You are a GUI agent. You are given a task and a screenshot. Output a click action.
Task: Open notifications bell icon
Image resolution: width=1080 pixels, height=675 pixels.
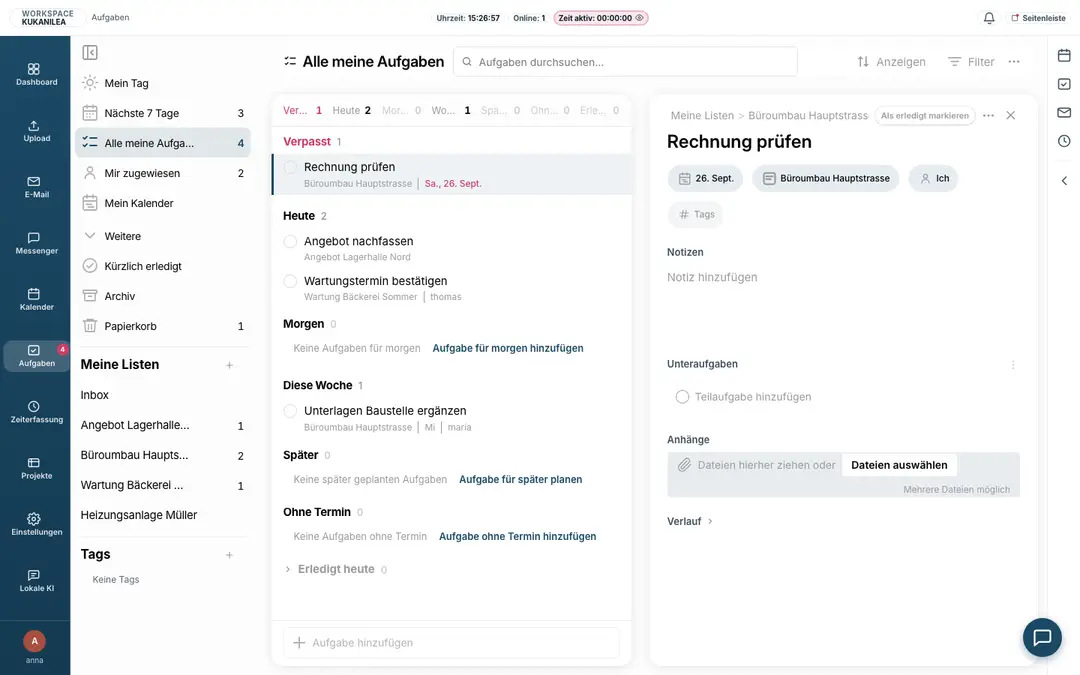pyautogui.click(x=989, y=18)
